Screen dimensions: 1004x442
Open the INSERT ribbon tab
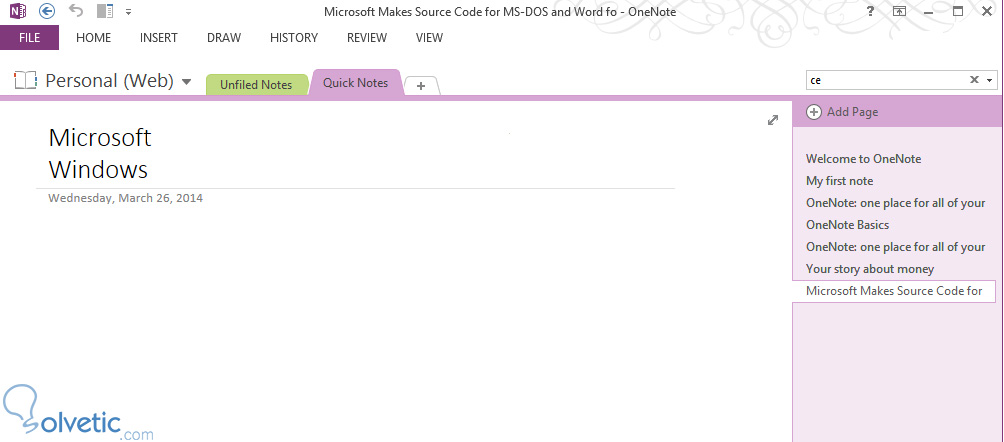click(159, 38)
